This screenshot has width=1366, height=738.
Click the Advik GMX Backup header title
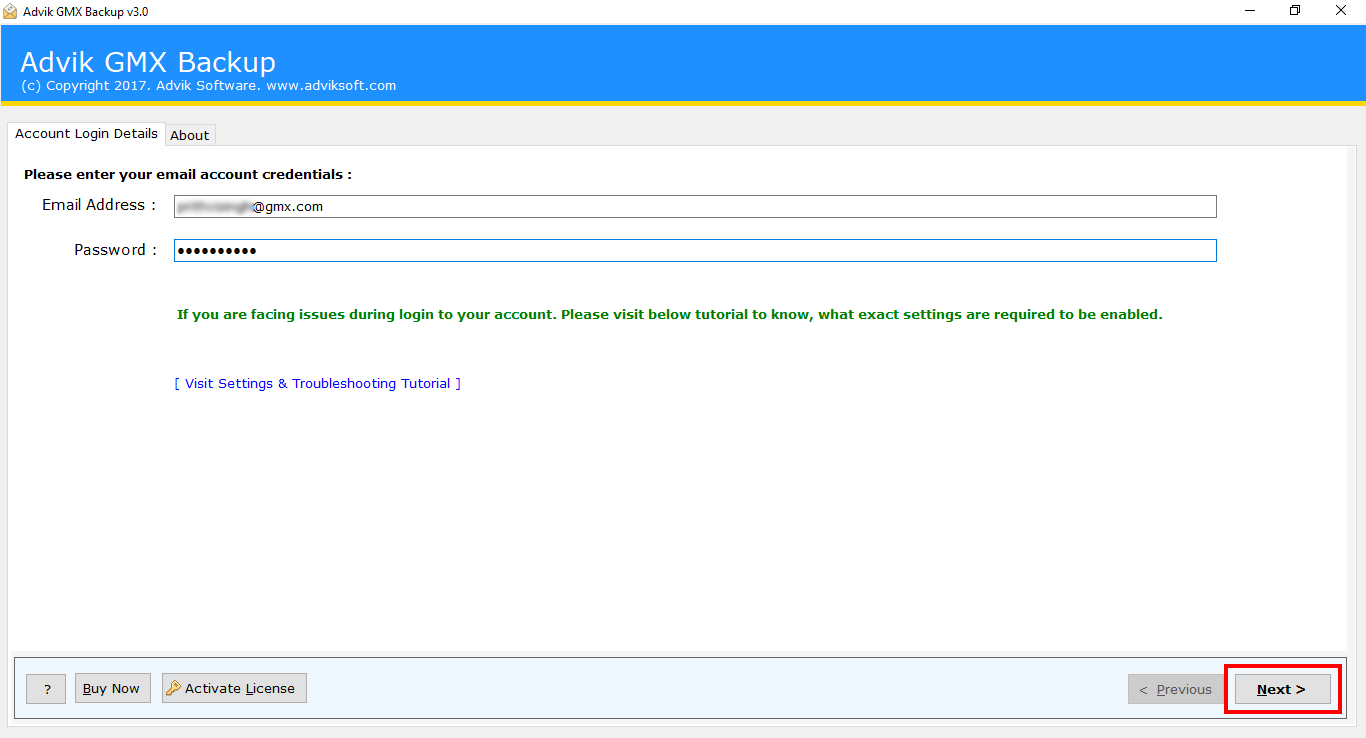point(148,62)
